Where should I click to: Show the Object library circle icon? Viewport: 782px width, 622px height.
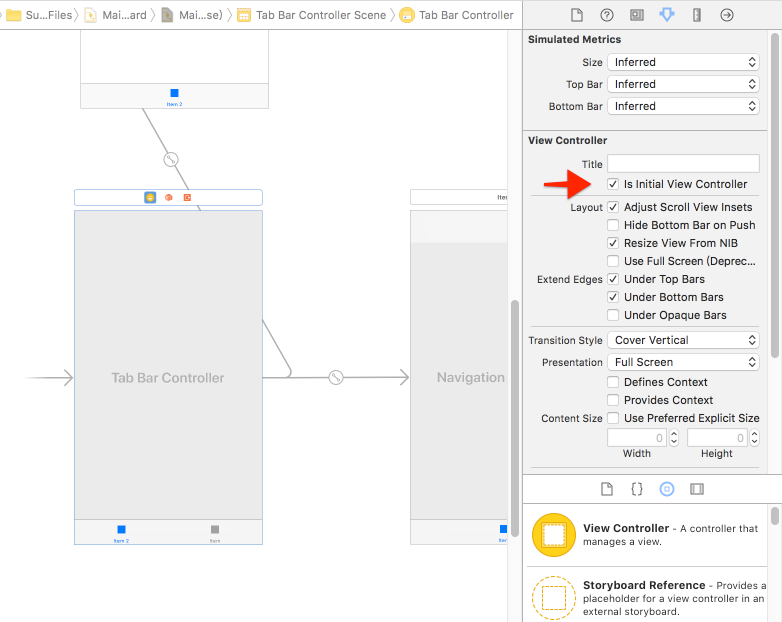point(667,489)
